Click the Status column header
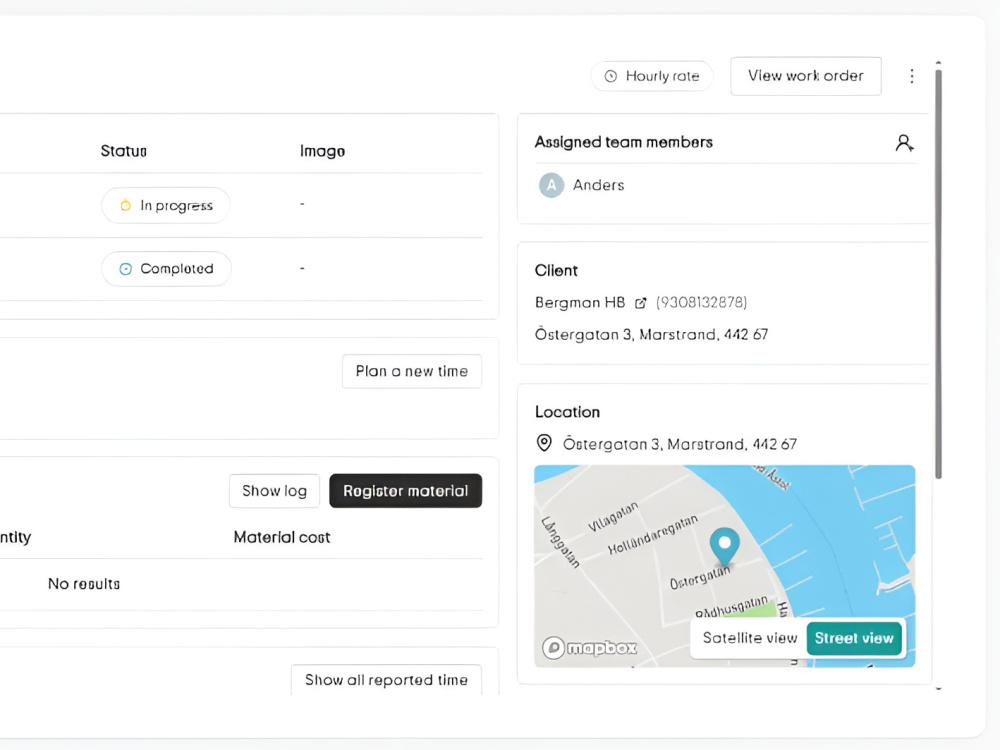The width and height of the screenshot is (1000, 750). point(124,151)
